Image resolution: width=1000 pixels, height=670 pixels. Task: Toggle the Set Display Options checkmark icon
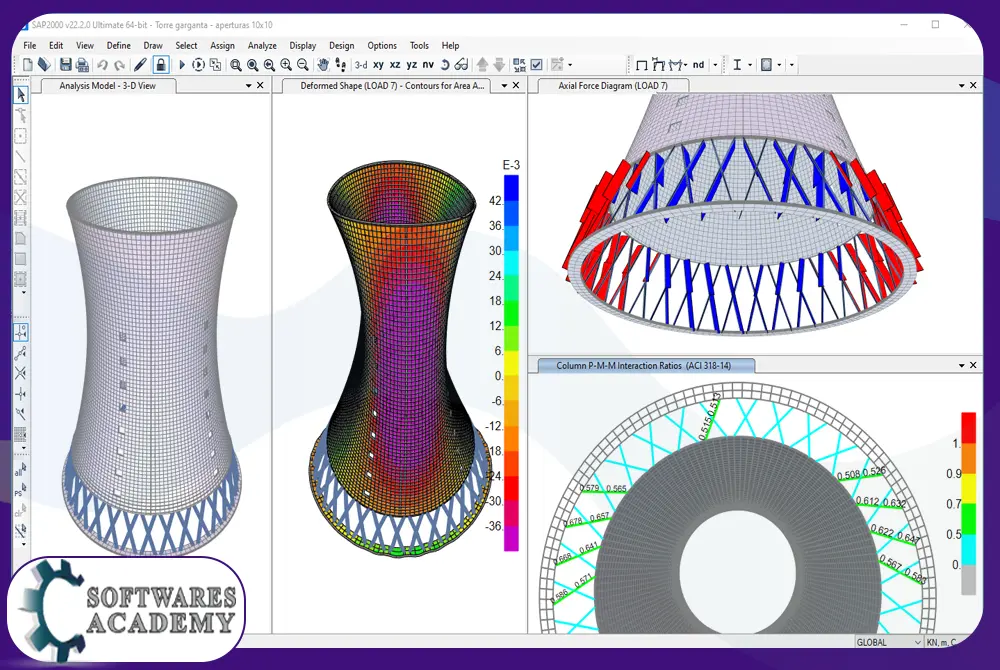(536, 64)
